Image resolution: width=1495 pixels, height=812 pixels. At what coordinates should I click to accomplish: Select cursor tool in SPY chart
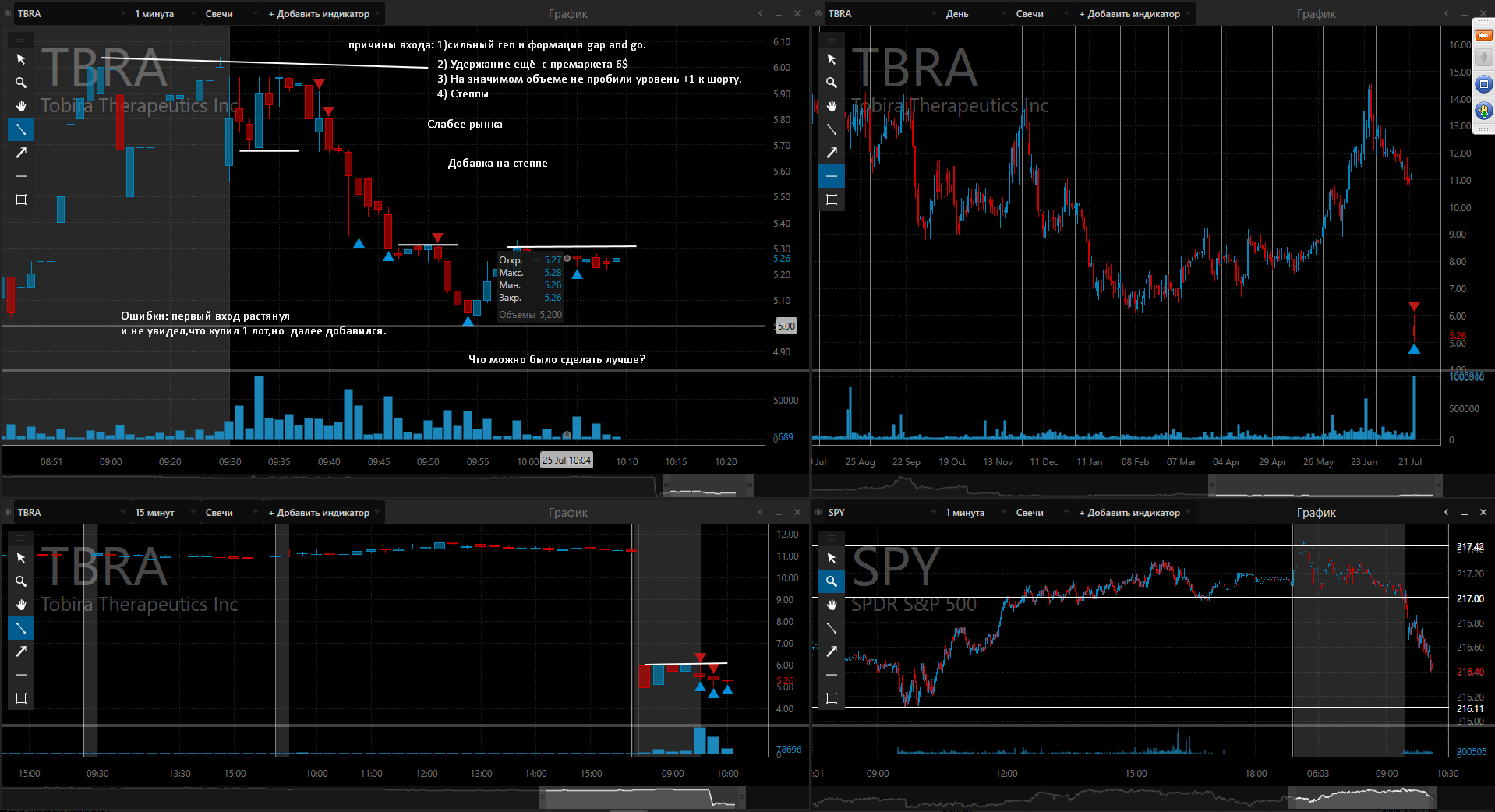pos(832,558)
